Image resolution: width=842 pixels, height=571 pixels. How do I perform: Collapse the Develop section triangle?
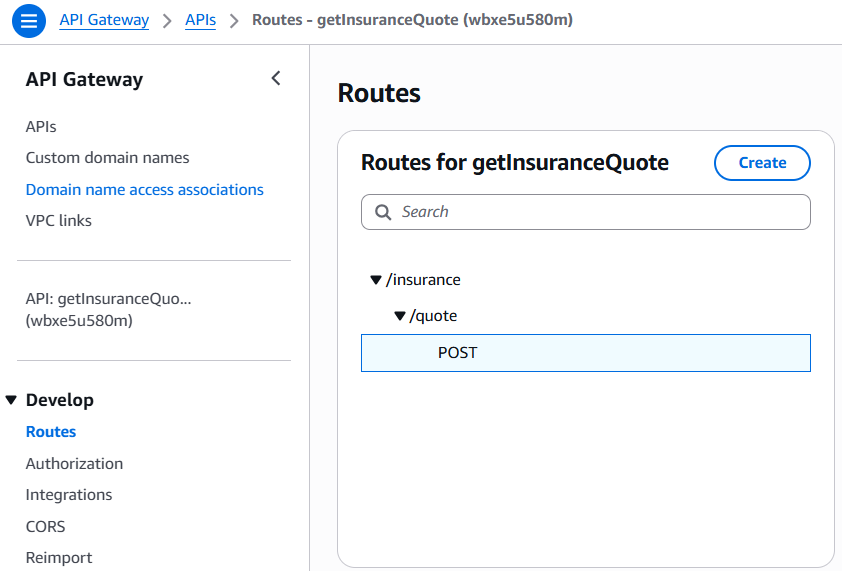click(11, 400)
